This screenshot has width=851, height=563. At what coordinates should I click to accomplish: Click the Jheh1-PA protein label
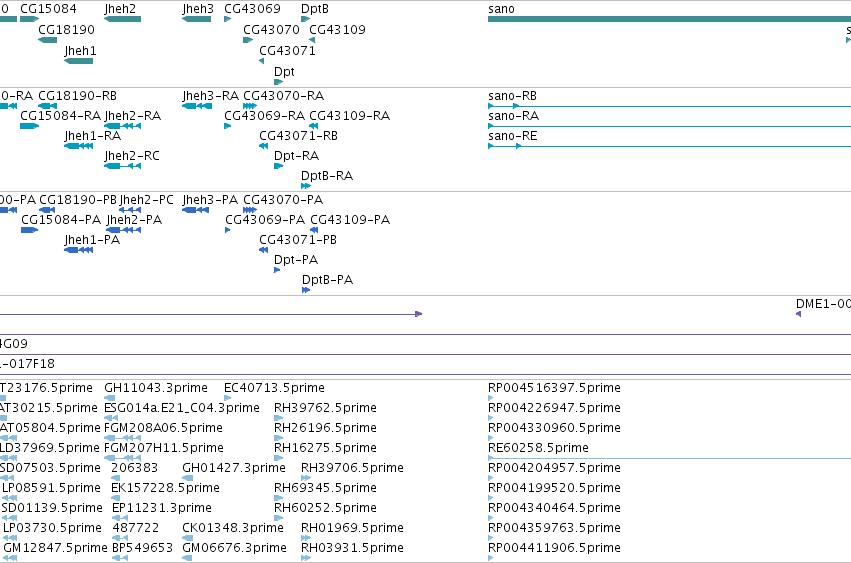click(92, 240)
